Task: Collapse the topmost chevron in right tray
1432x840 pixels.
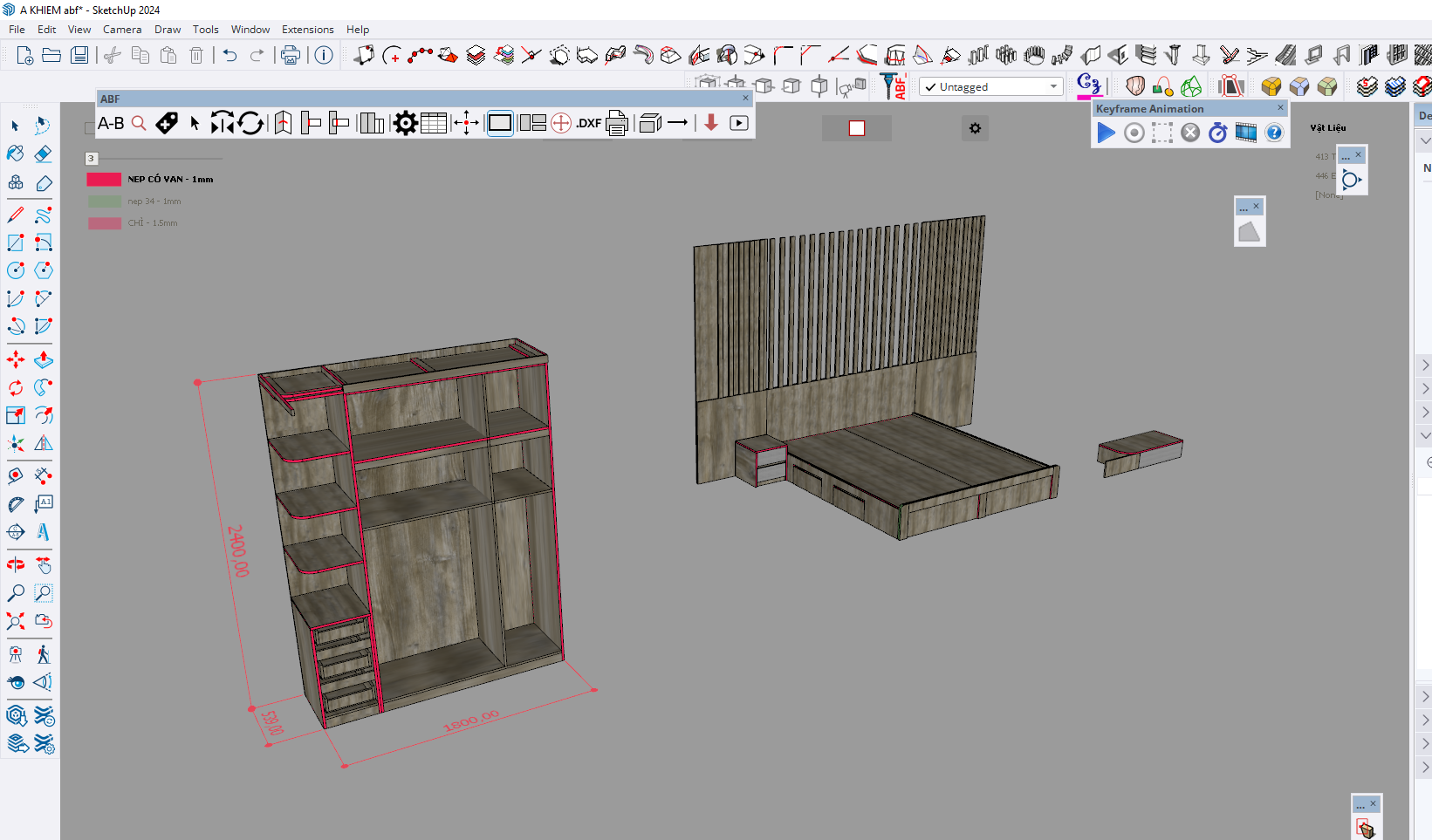Action: pos(1424,140)
